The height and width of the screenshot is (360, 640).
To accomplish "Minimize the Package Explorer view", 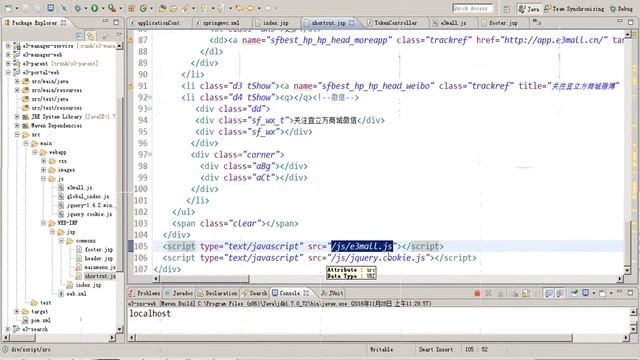I will point(105,21).
